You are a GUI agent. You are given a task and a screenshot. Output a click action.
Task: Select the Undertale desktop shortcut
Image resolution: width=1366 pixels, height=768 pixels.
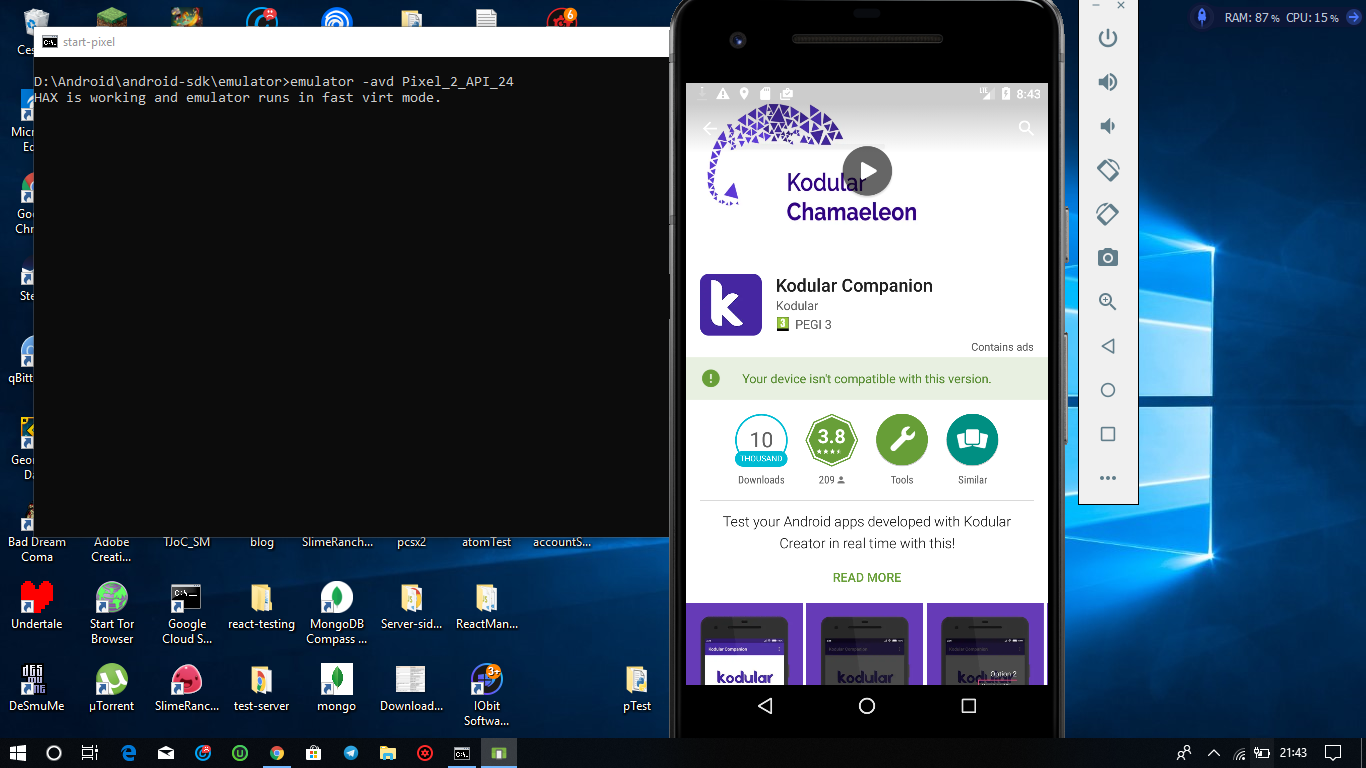coord(37,606)
